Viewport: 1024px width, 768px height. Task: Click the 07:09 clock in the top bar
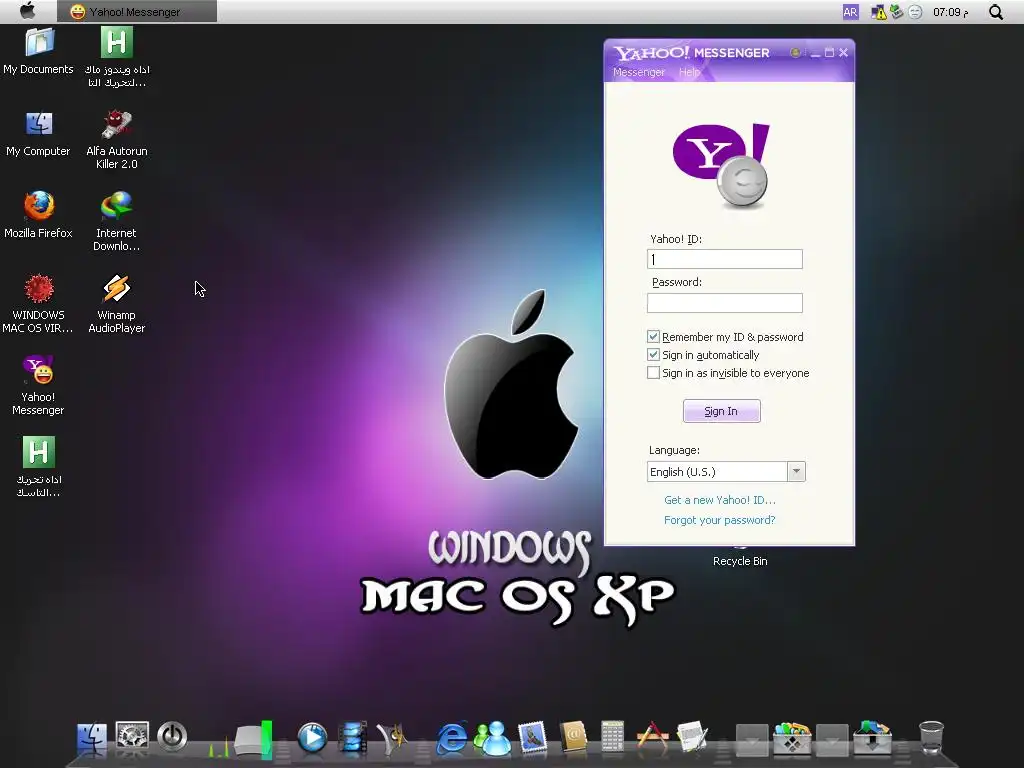click(x=950, y=12)
